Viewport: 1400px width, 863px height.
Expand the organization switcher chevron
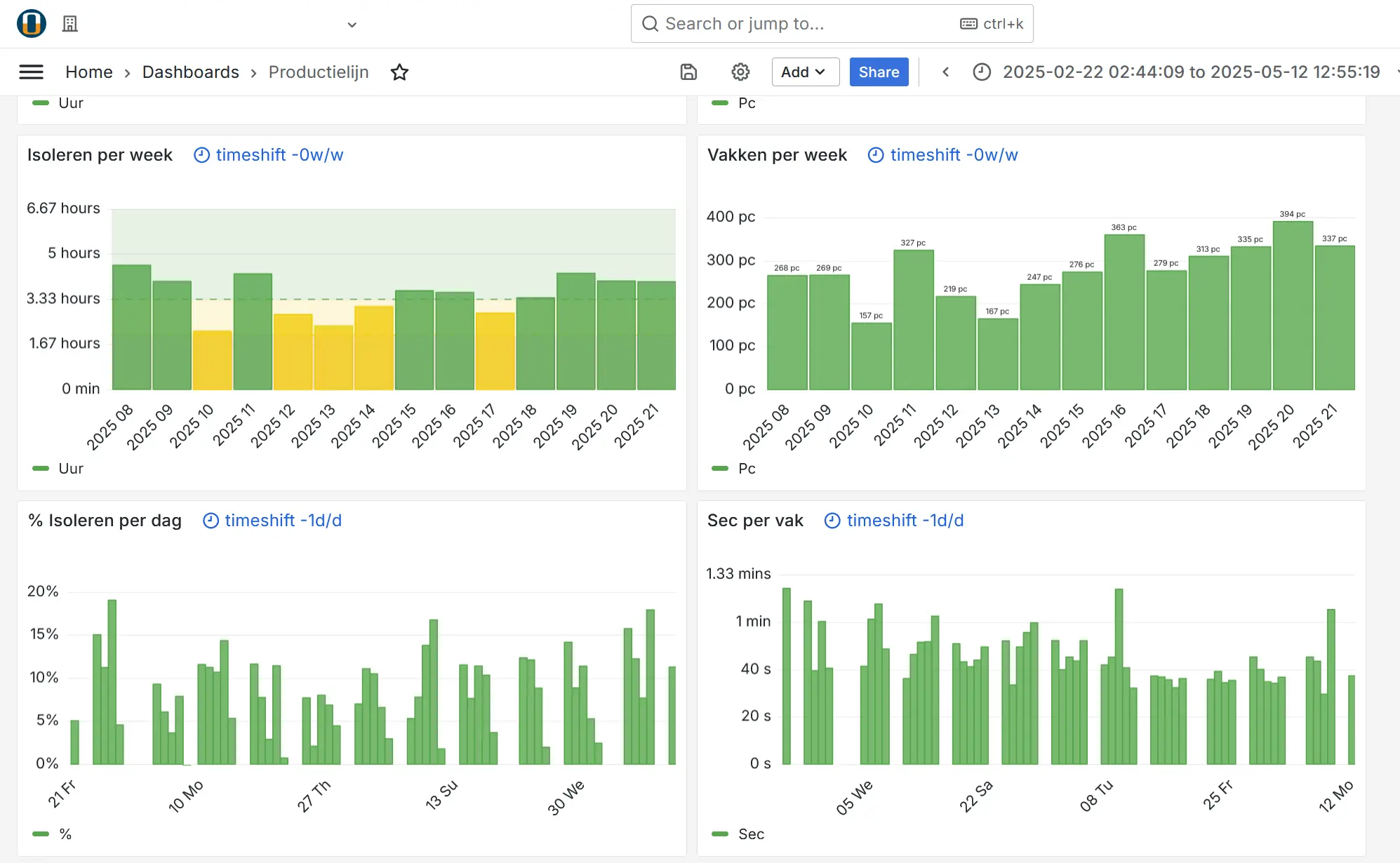click(x=352, y=25)
